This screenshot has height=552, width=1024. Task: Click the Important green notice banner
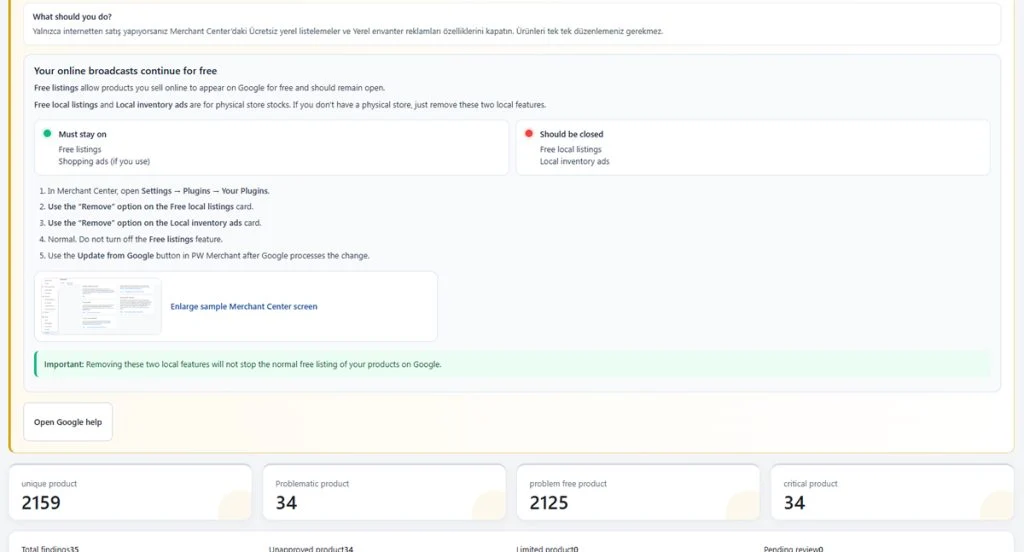(x=513, y=364)
